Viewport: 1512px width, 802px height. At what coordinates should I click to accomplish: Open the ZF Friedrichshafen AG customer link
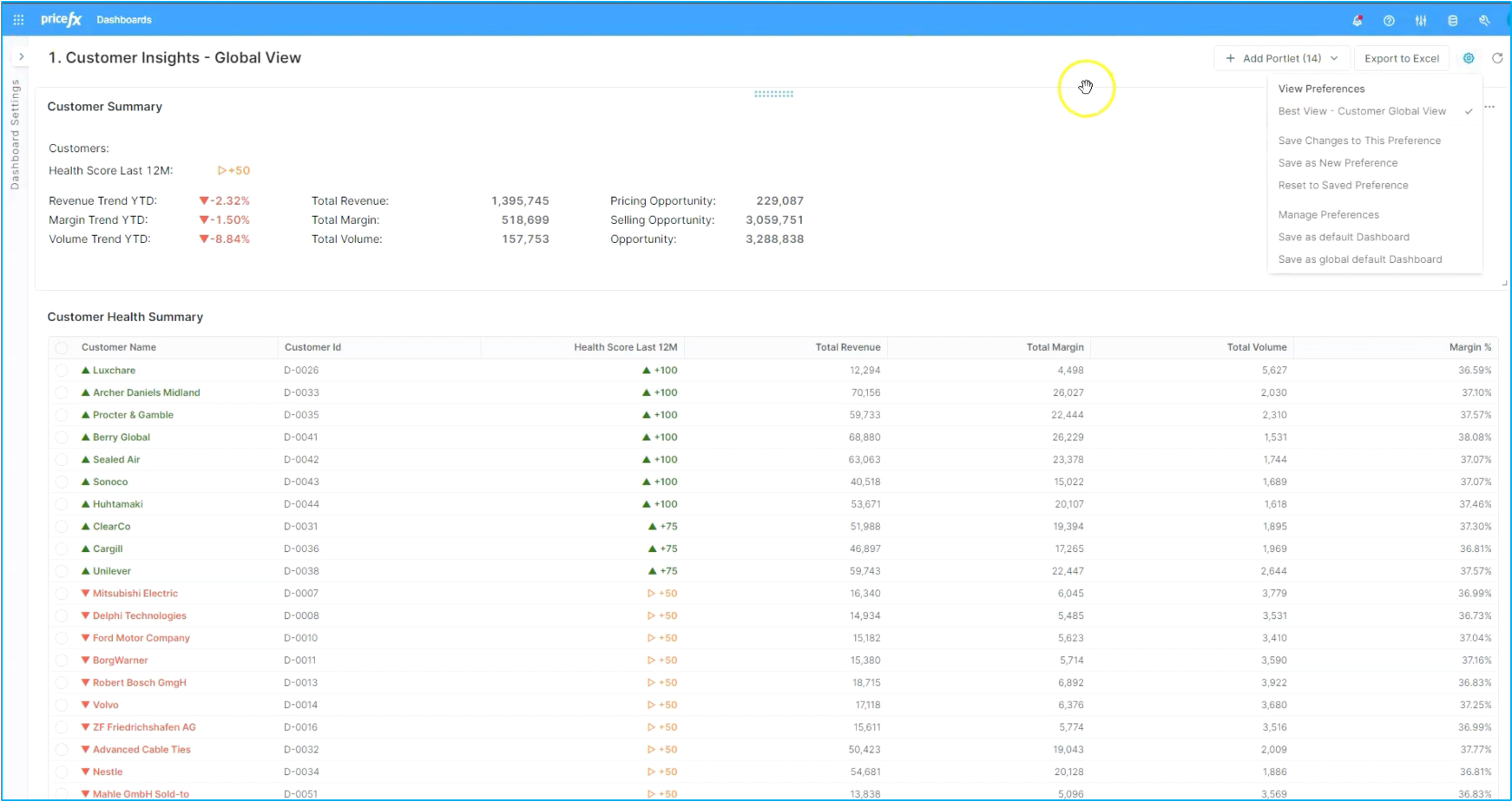click(144, 727)
